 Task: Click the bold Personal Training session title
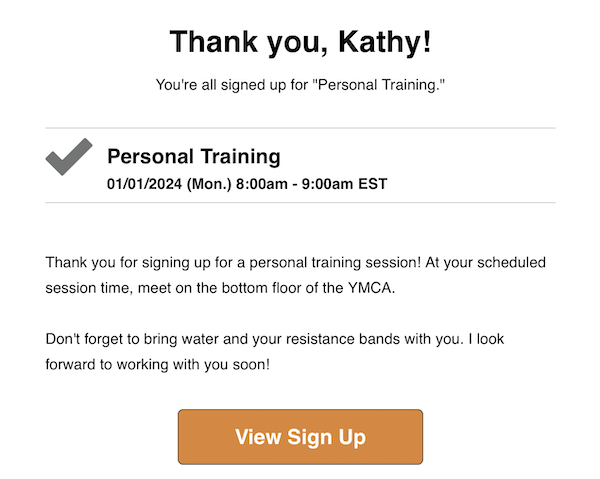coord(194,156)
